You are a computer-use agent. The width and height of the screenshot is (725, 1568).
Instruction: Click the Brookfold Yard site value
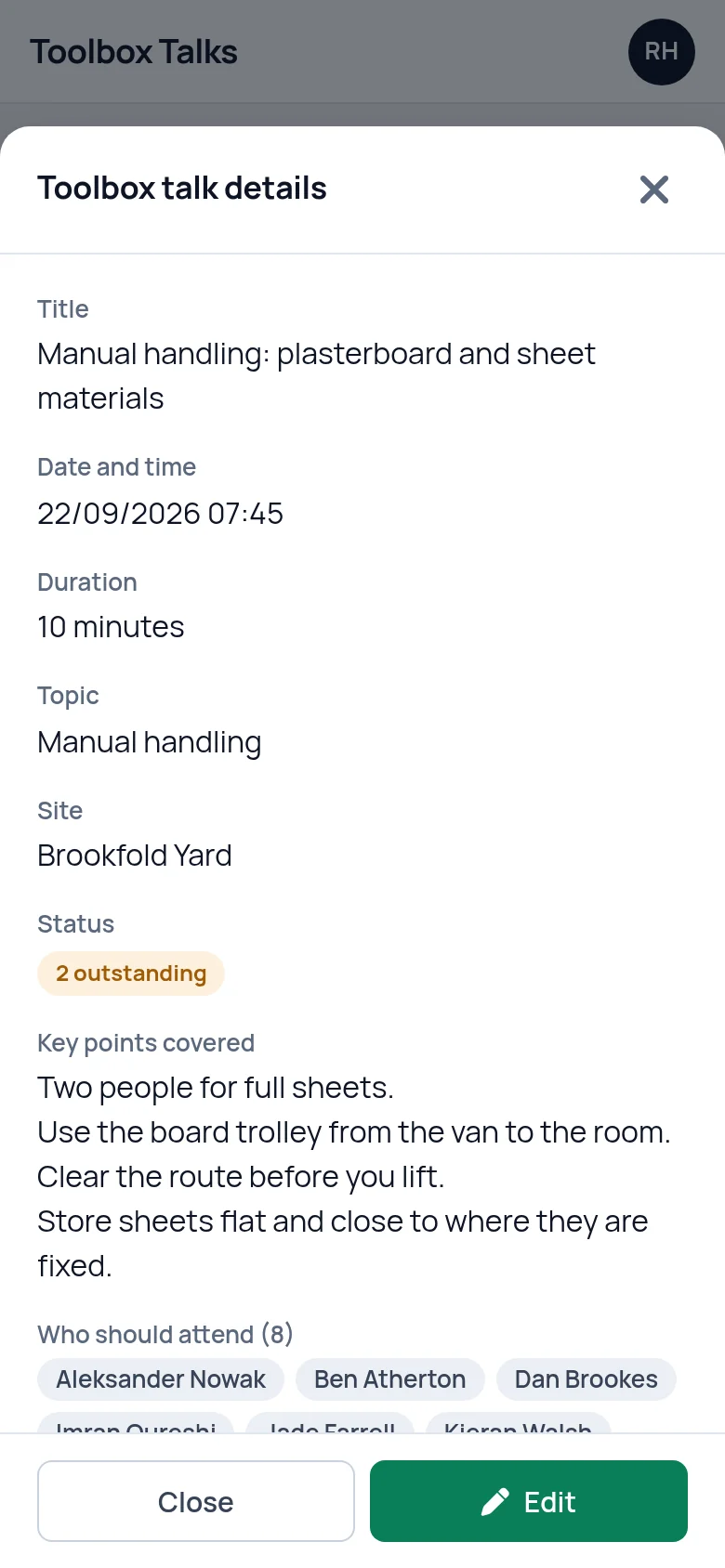[135, 856]
